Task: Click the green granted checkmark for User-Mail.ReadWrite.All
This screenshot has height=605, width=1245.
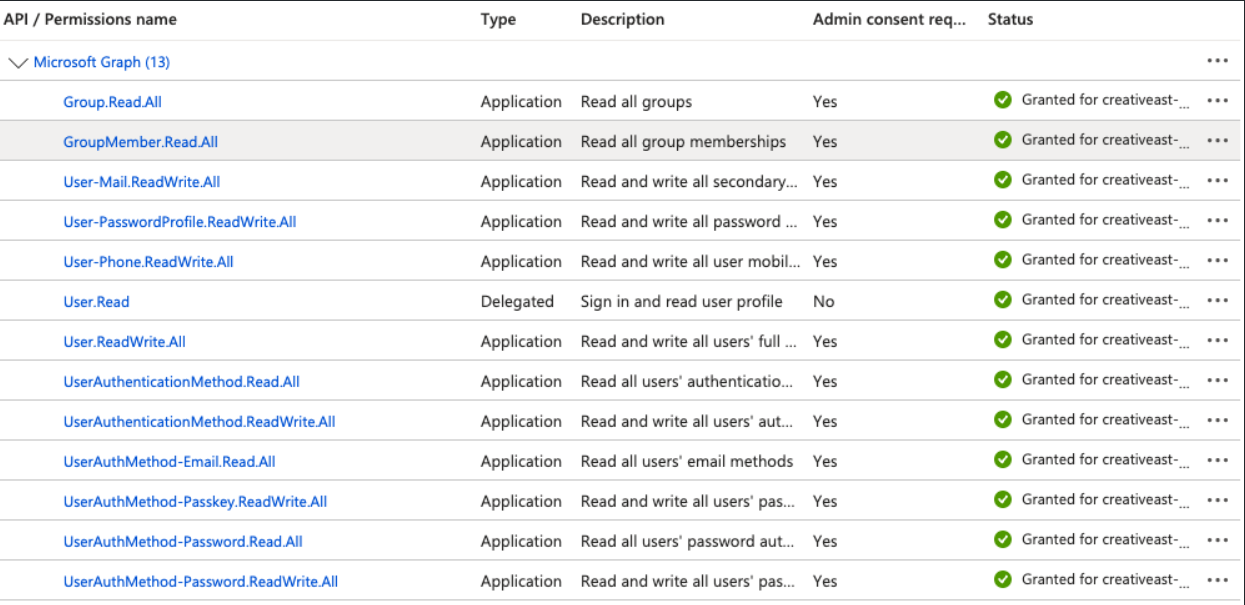Action: click(x=1002, y=180)
